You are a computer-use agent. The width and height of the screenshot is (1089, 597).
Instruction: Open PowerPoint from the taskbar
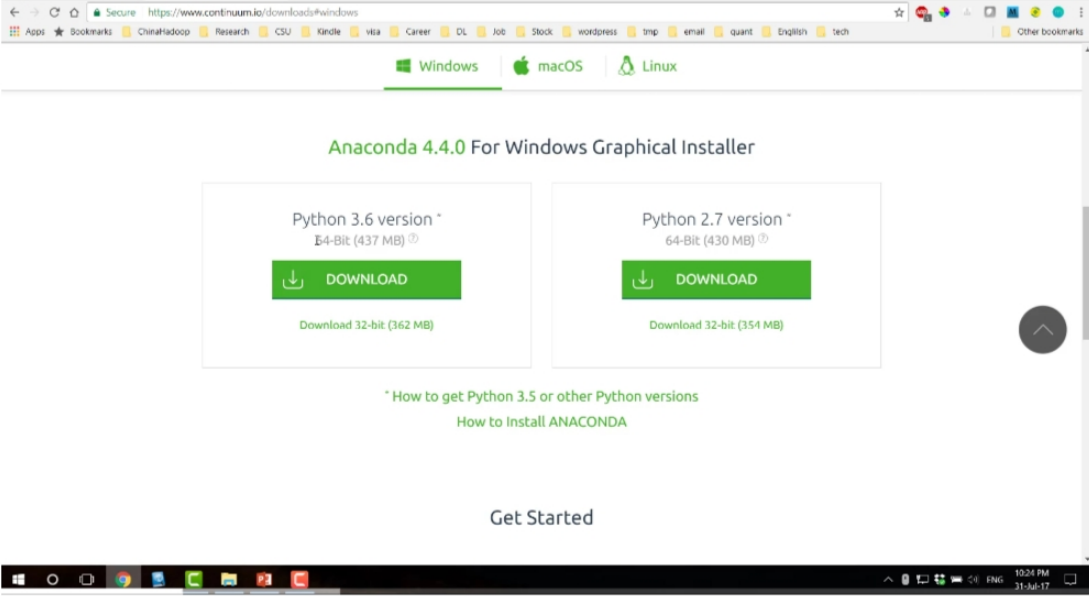coord(262,578)
